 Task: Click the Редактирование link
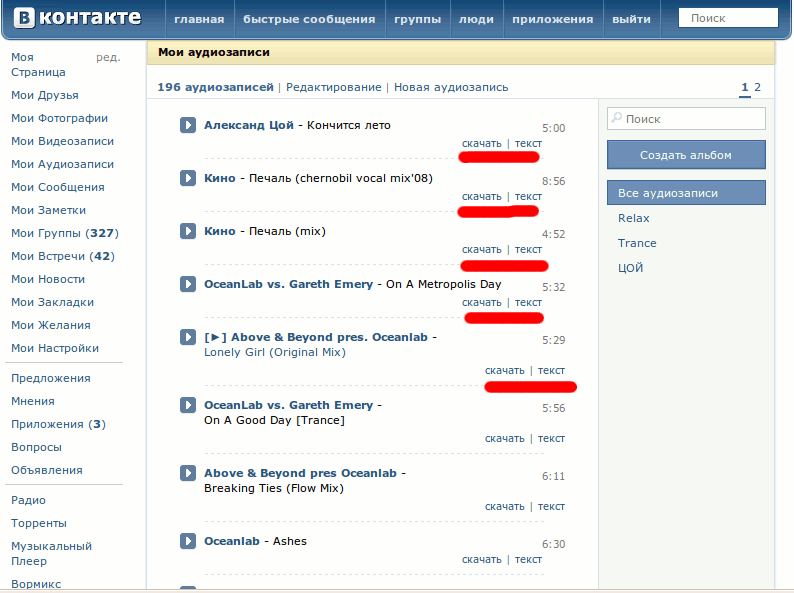334,87
